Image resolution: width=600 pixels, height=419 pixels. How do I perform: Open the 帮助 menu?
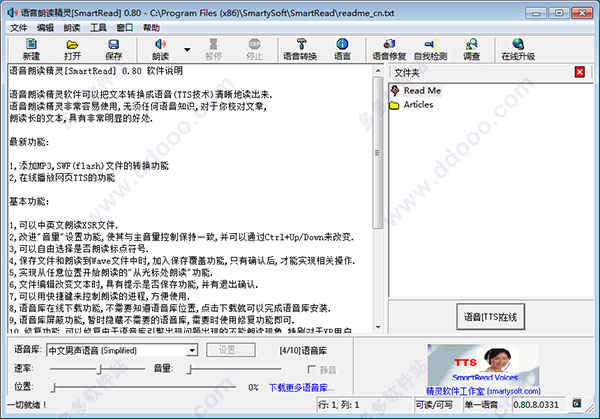151,28
